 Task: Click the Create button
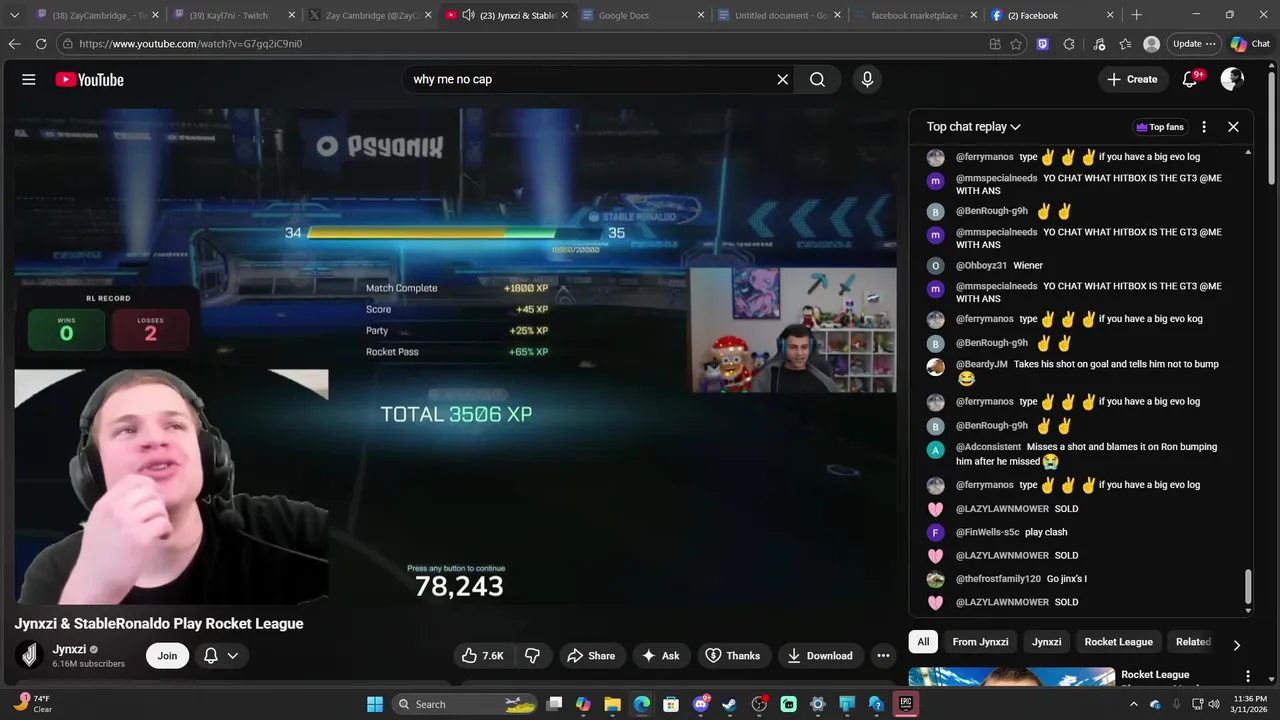pyautogui.click(x=1133, y=80)
